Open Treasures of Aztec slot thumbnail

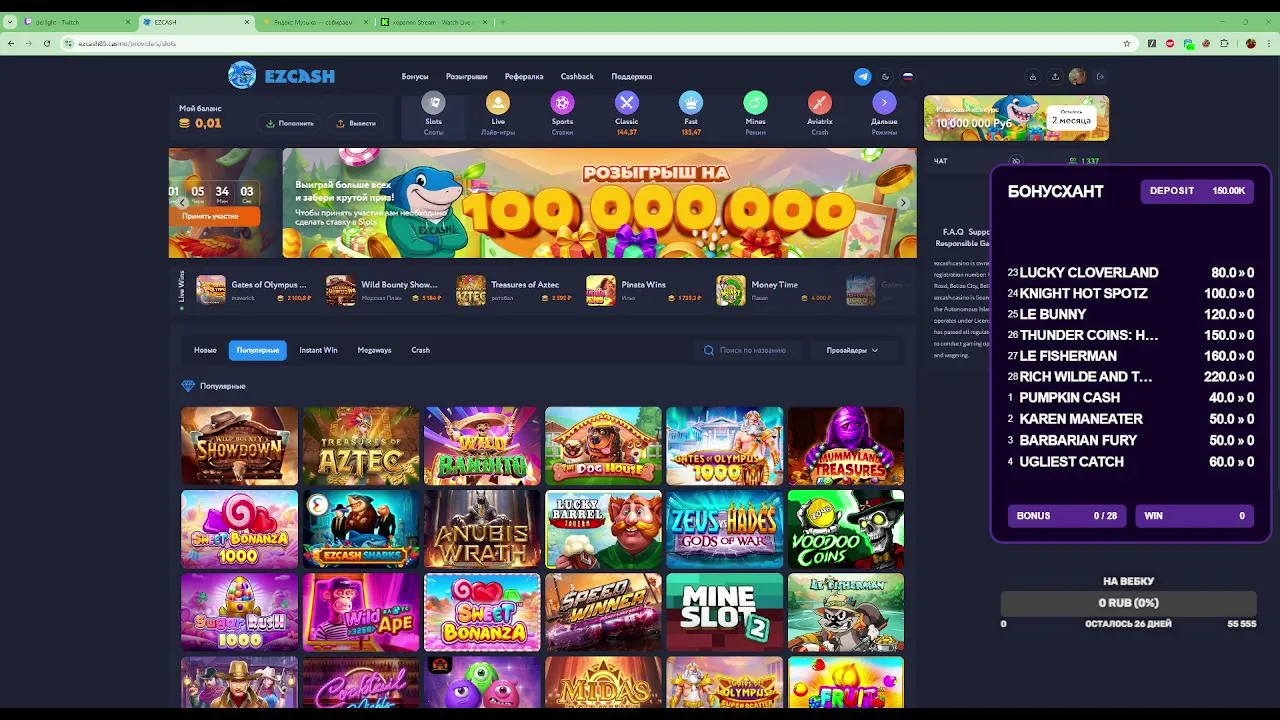point(361,446)
